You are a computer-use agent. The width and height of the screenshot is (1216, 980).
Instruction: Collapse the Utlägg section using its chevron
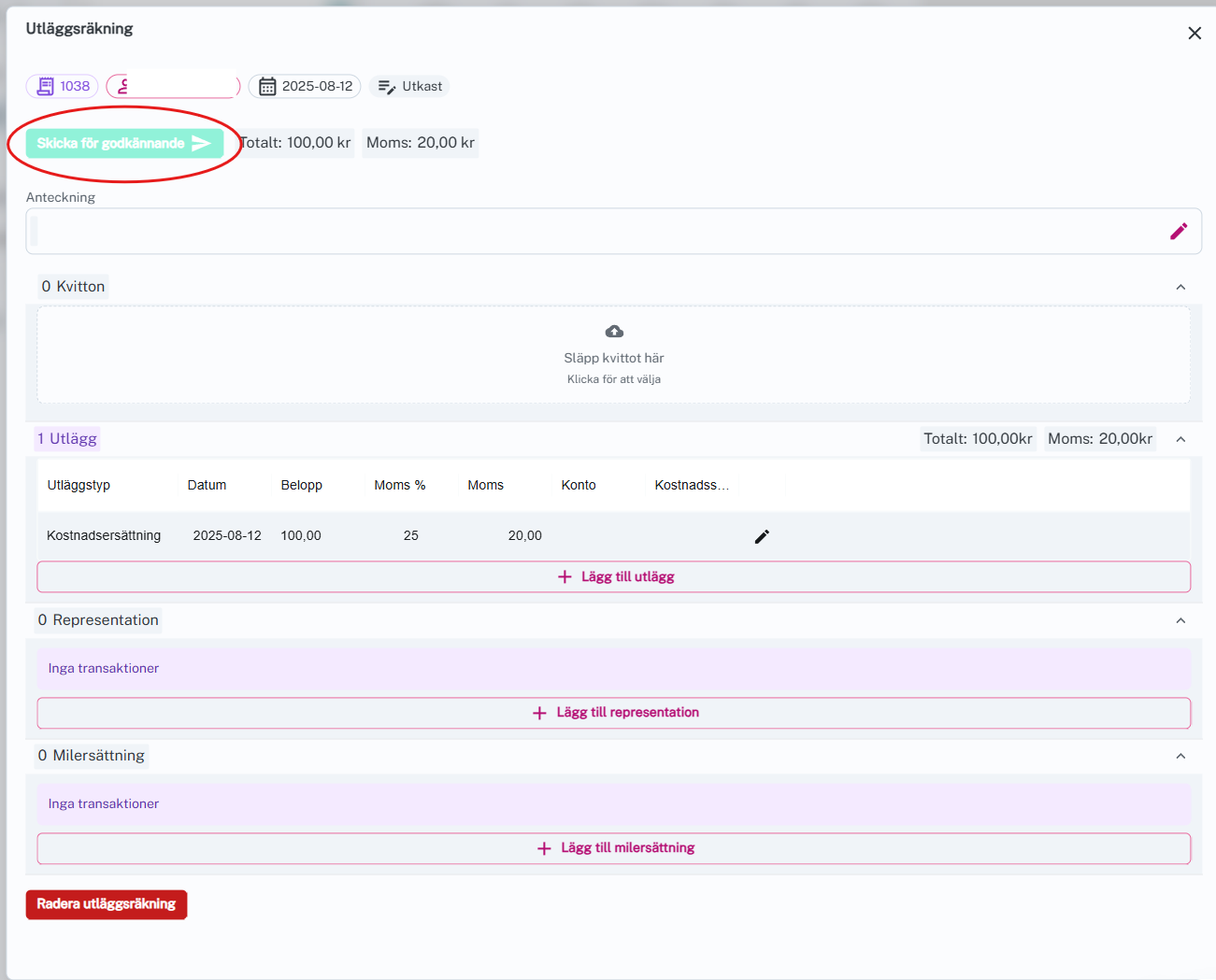[1180, 439]
